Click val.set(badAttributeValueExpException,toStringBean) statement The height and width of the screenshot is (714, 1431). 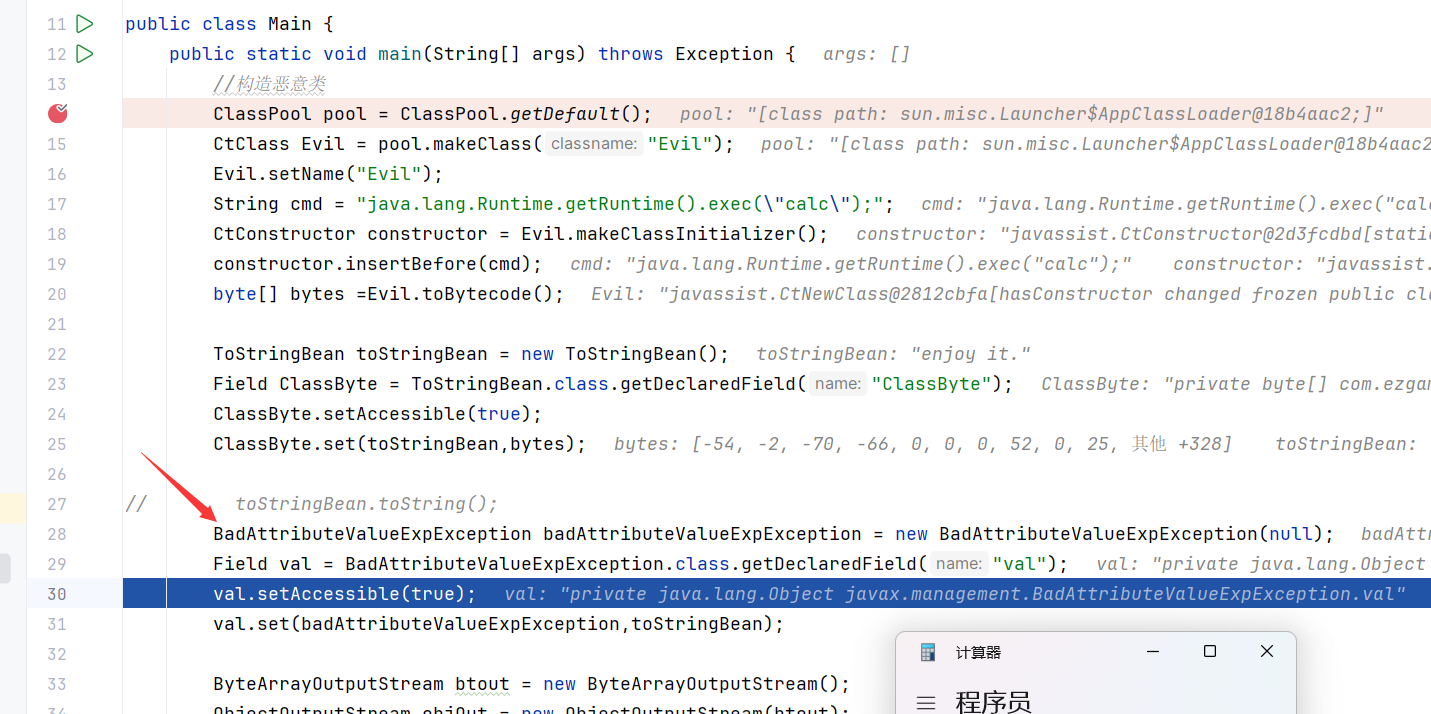click(x=499, y=624)
